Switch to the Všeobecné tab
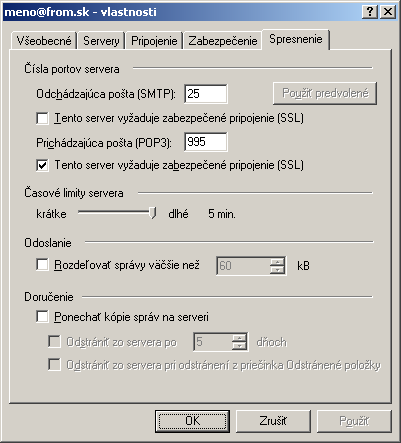The height and width of the screenshot is (443, 401). click(44, 41)
